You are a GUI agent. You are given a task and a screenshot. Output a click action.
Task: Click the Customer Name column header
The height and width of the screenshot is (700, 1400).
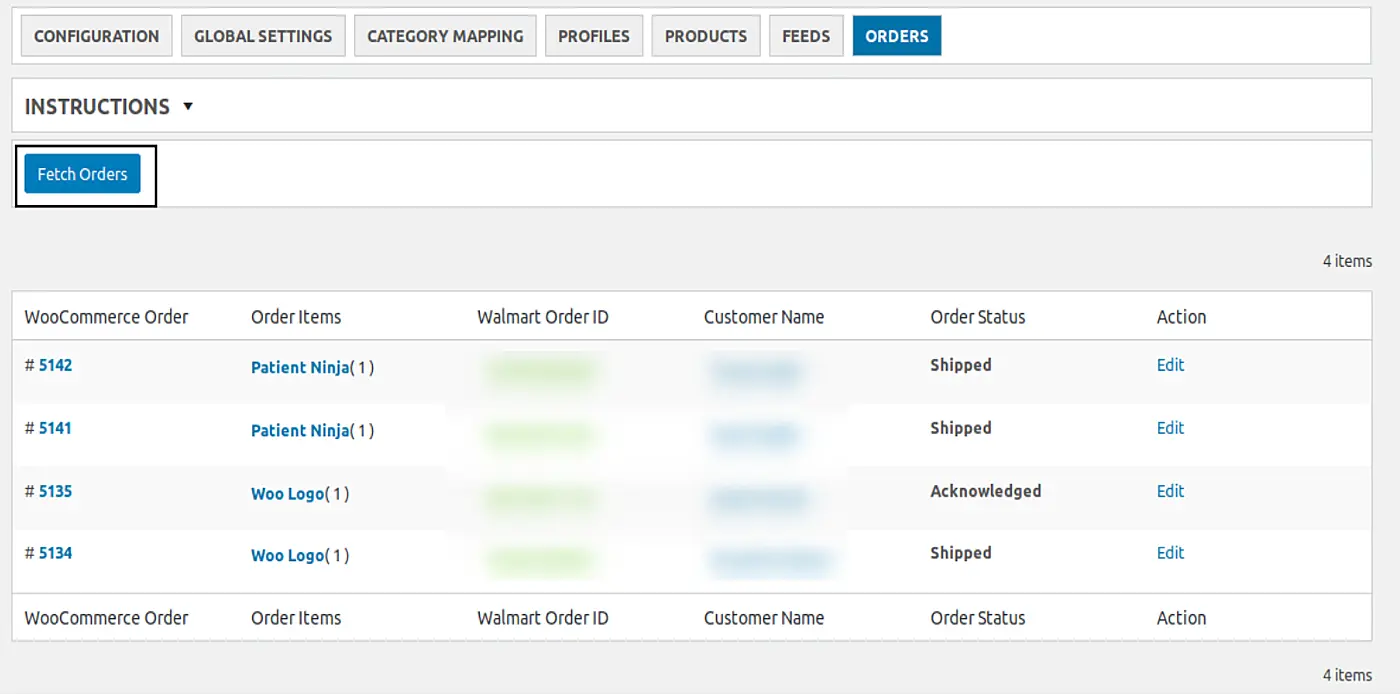point(763,316)
